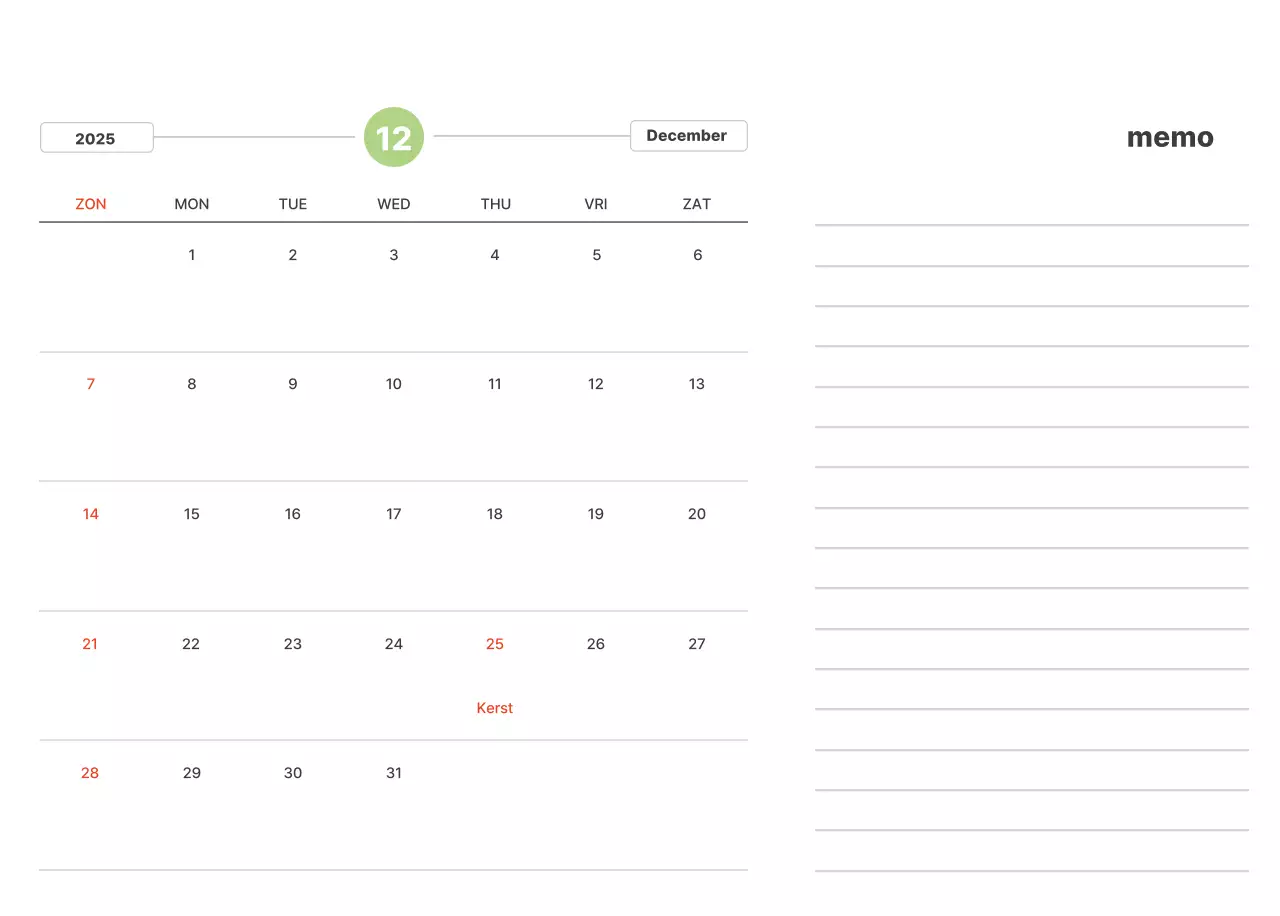Screen dimensions: 1280x916
Task: Select the WED column header
Action: coord(394,204)
